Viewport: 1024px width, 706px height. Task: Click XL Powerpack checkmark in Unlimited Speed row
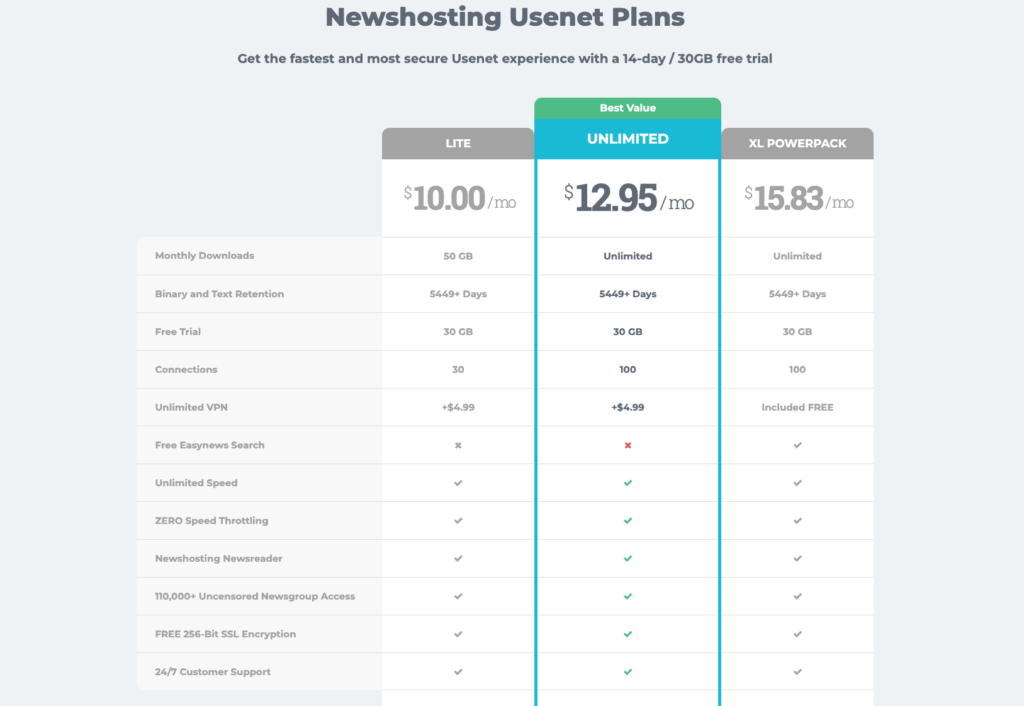797,483
